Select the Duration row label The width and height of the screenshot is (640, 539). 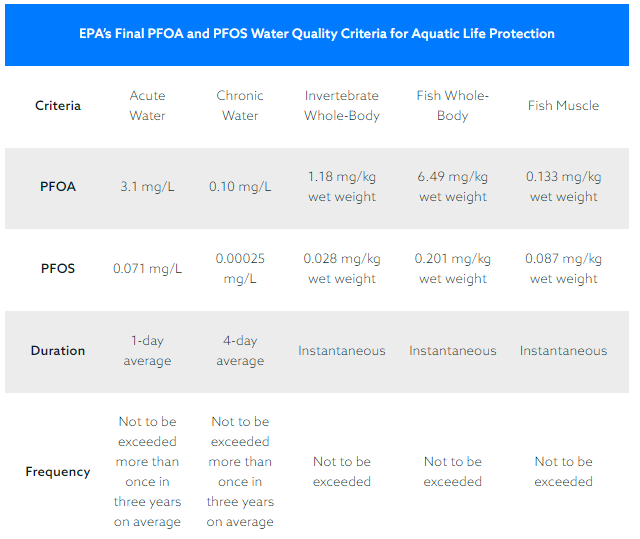coord(58,351)
